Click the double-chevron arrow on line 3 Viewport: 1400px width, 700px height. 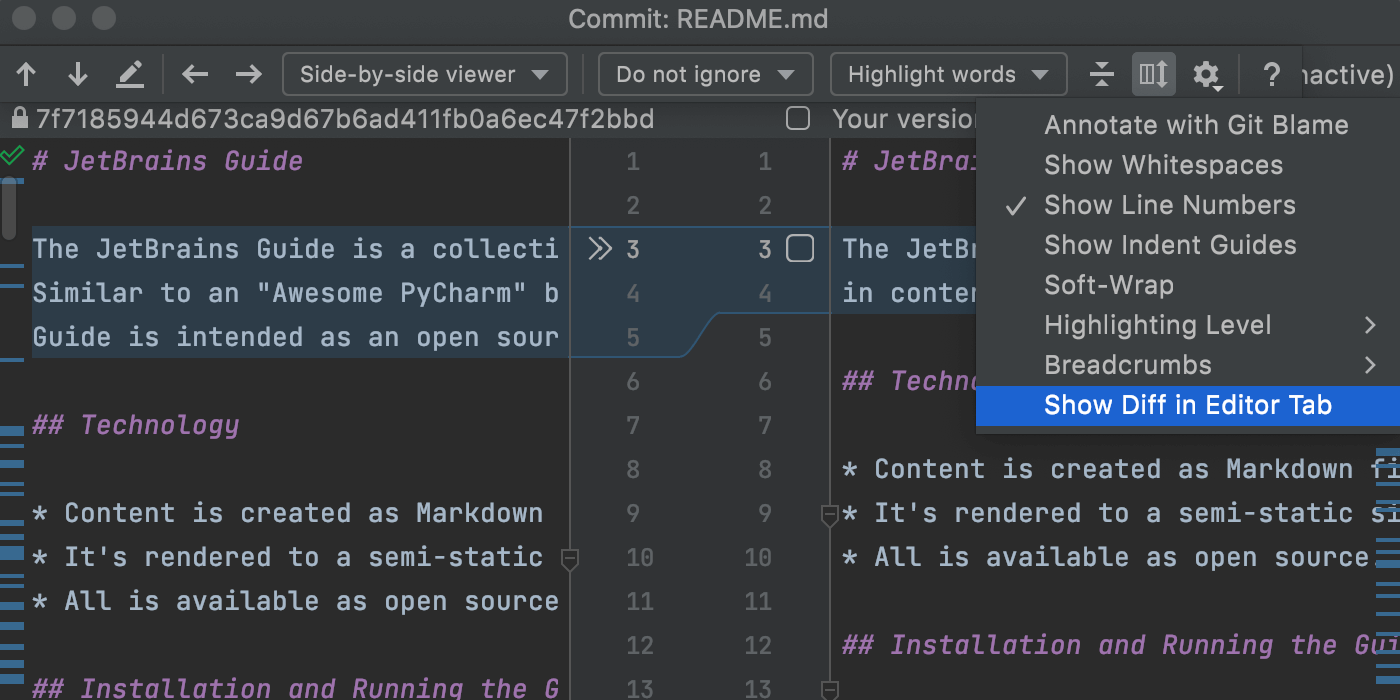[x=599, y=249]
